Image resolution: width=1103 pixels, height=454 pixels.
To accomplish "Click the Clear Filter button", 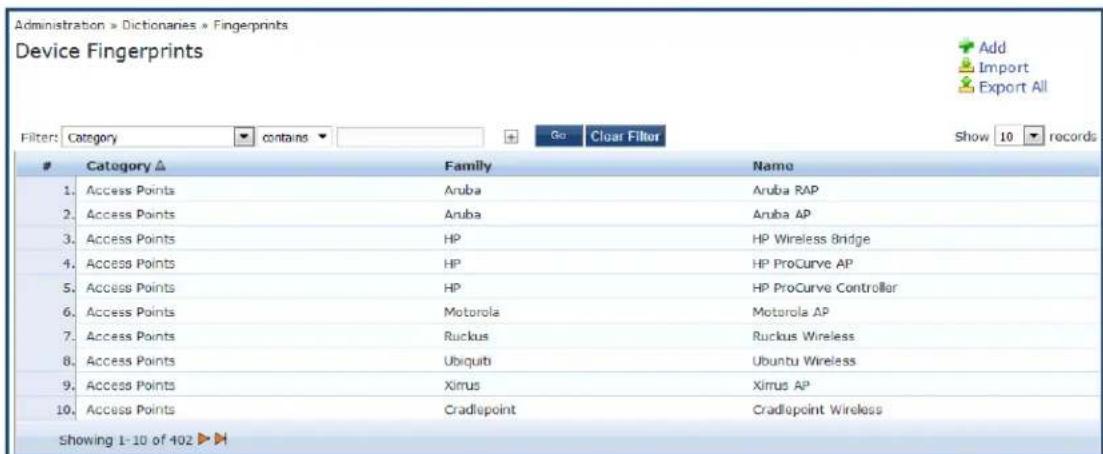I will (x=625, y=137).
